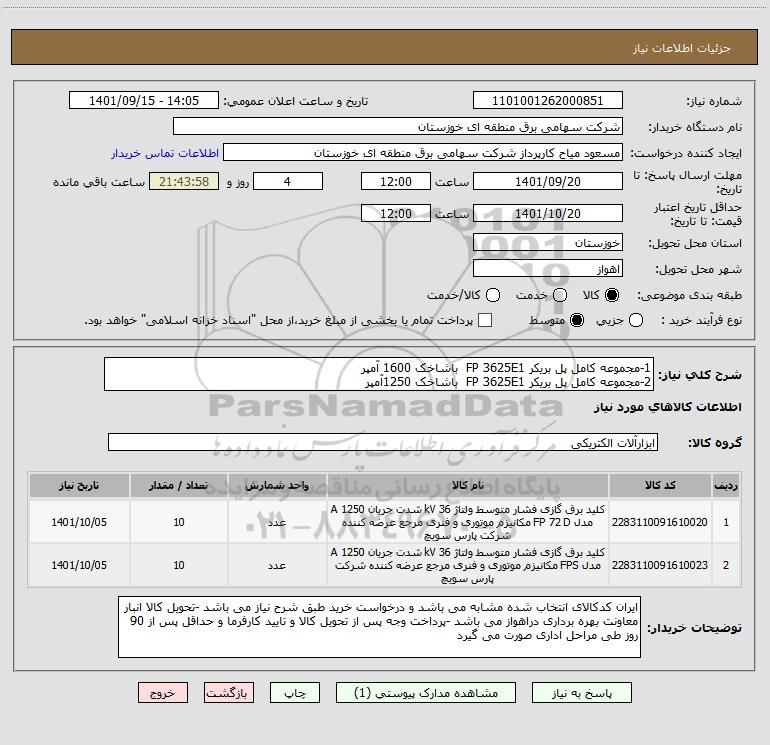Click product name with model FPS
Screen dimensions: 770x745
point(468,565)
